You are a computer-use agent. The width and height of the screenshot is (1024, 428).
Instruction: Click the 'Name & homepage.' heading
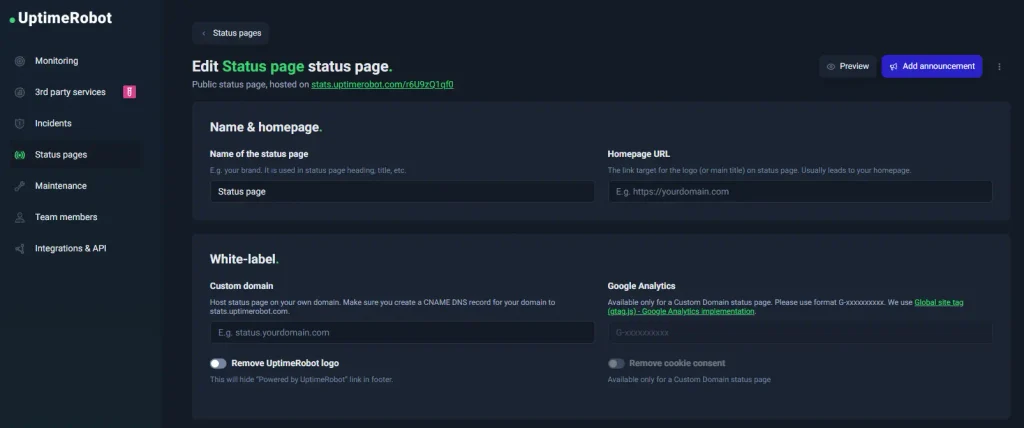266,127
